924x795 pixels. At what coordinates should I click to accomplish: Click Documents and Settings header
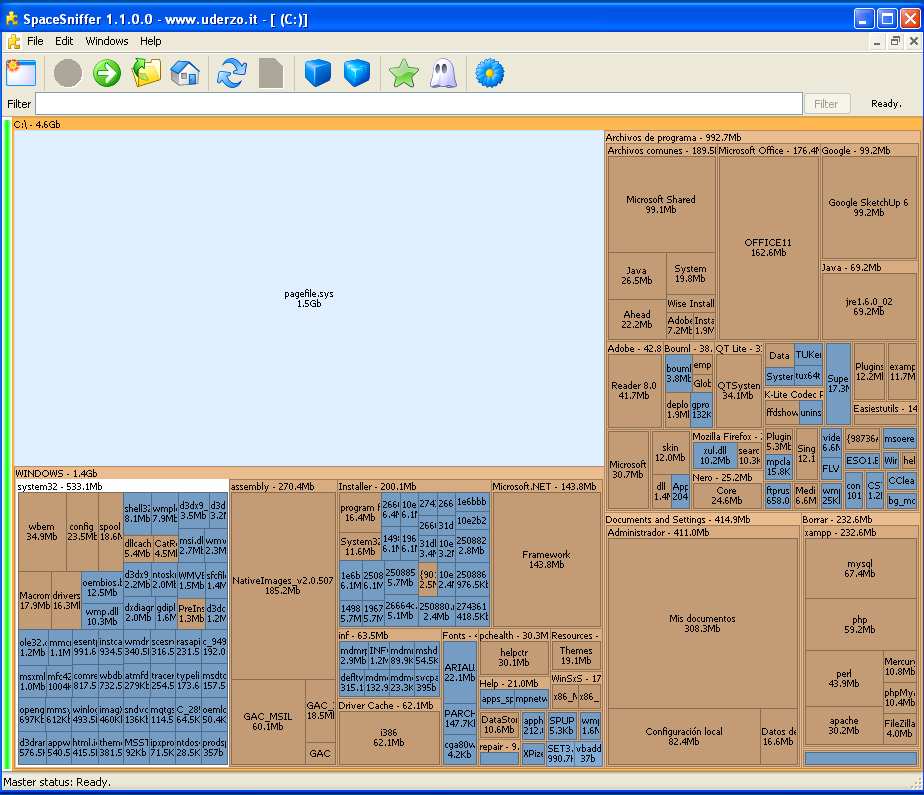pyautogui.click(x=702, y=519)
